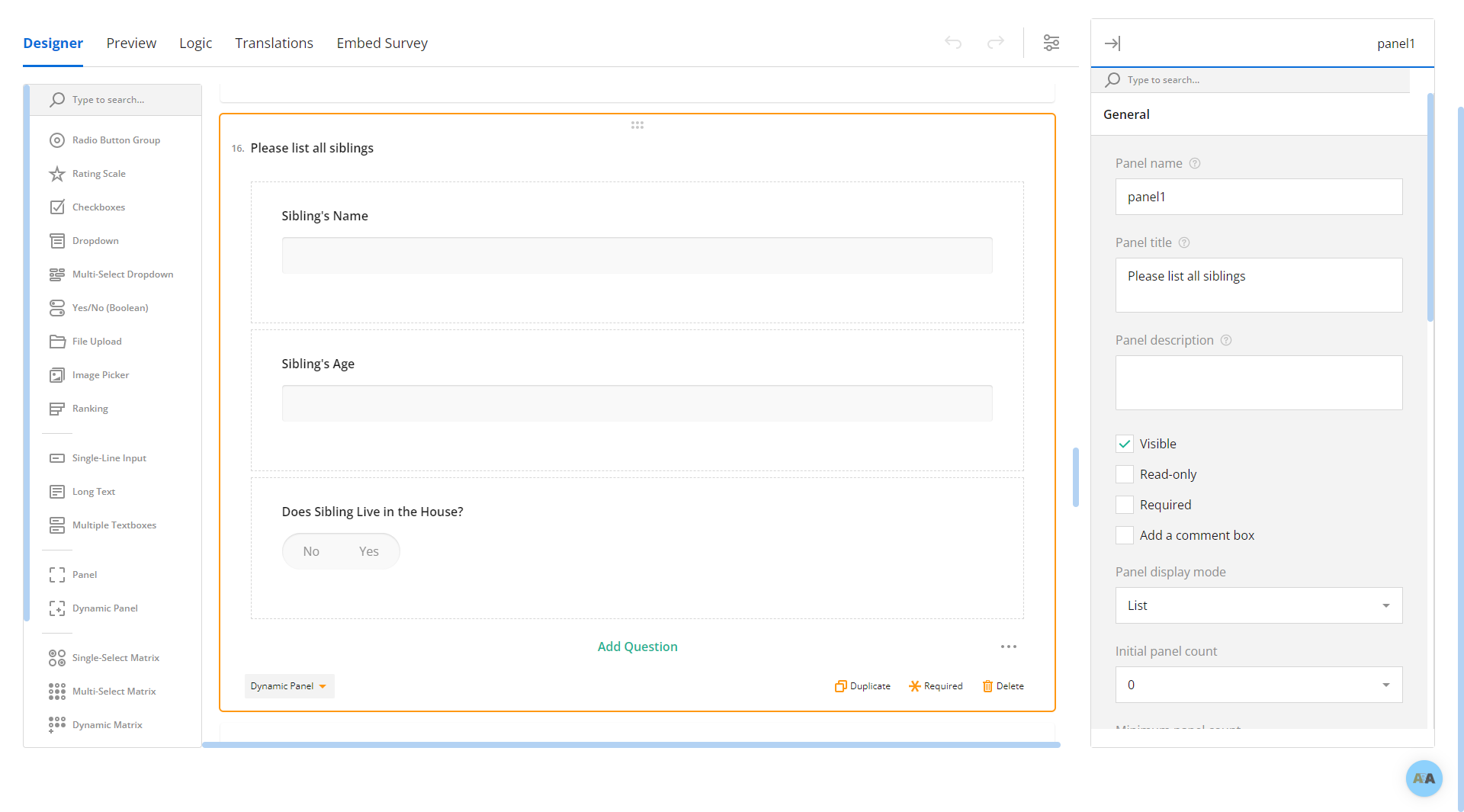Screen dimensions: 1464x812
Task: Expand the Initial panel count dropdown
Action: pyautogui.click(x=1258, y=685)
